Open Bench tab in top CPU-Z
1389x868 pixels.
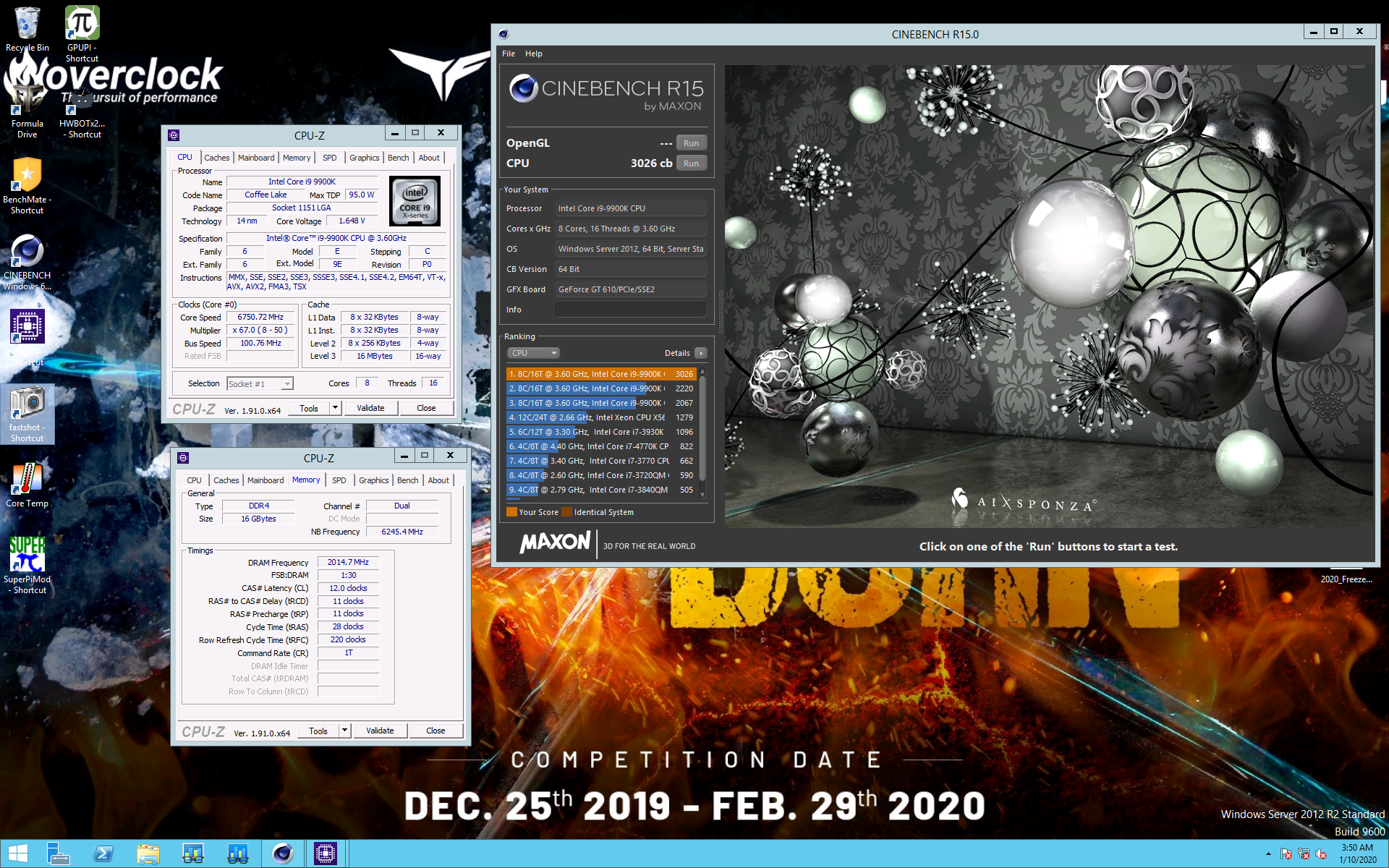tap(398, 158)
